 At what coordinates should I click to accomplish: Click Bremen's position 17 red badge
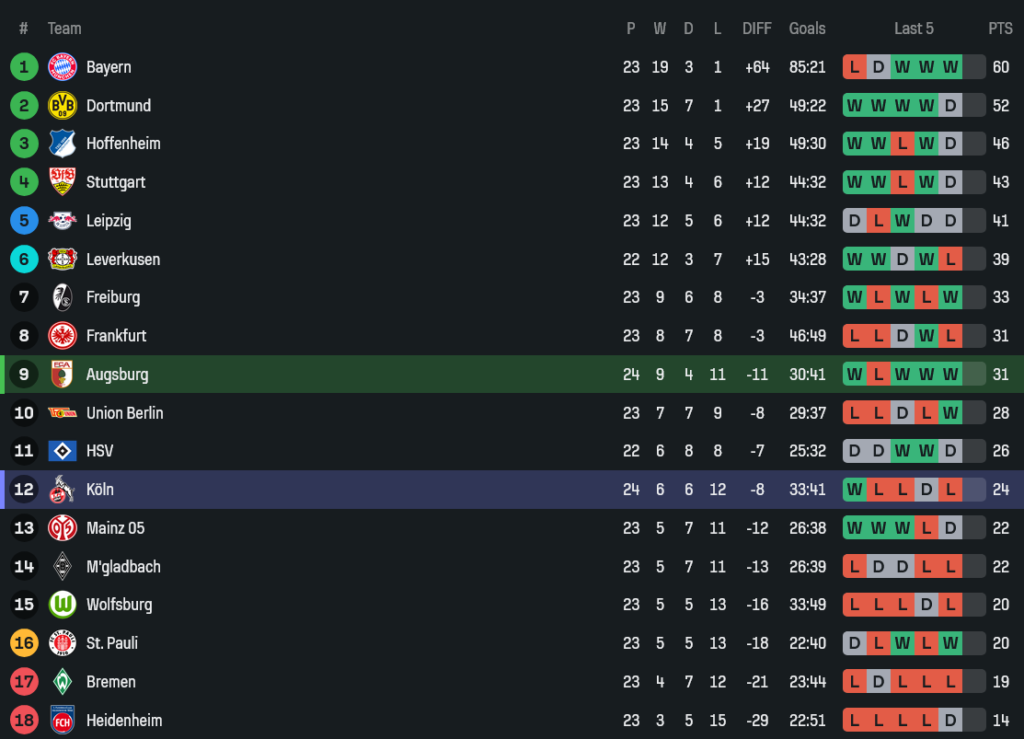[x=24, y=681]
